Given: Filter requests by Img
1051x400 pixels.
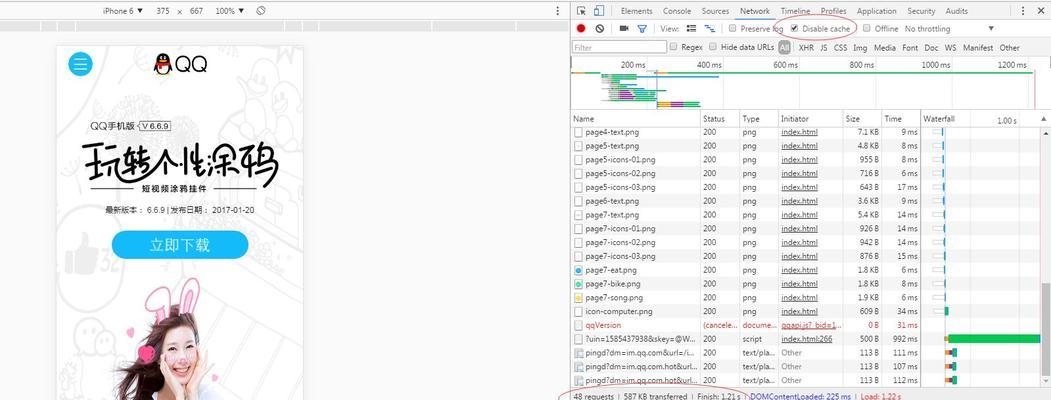Looking at the screenshot, I should pyautogui.click(x=860, y=48).
